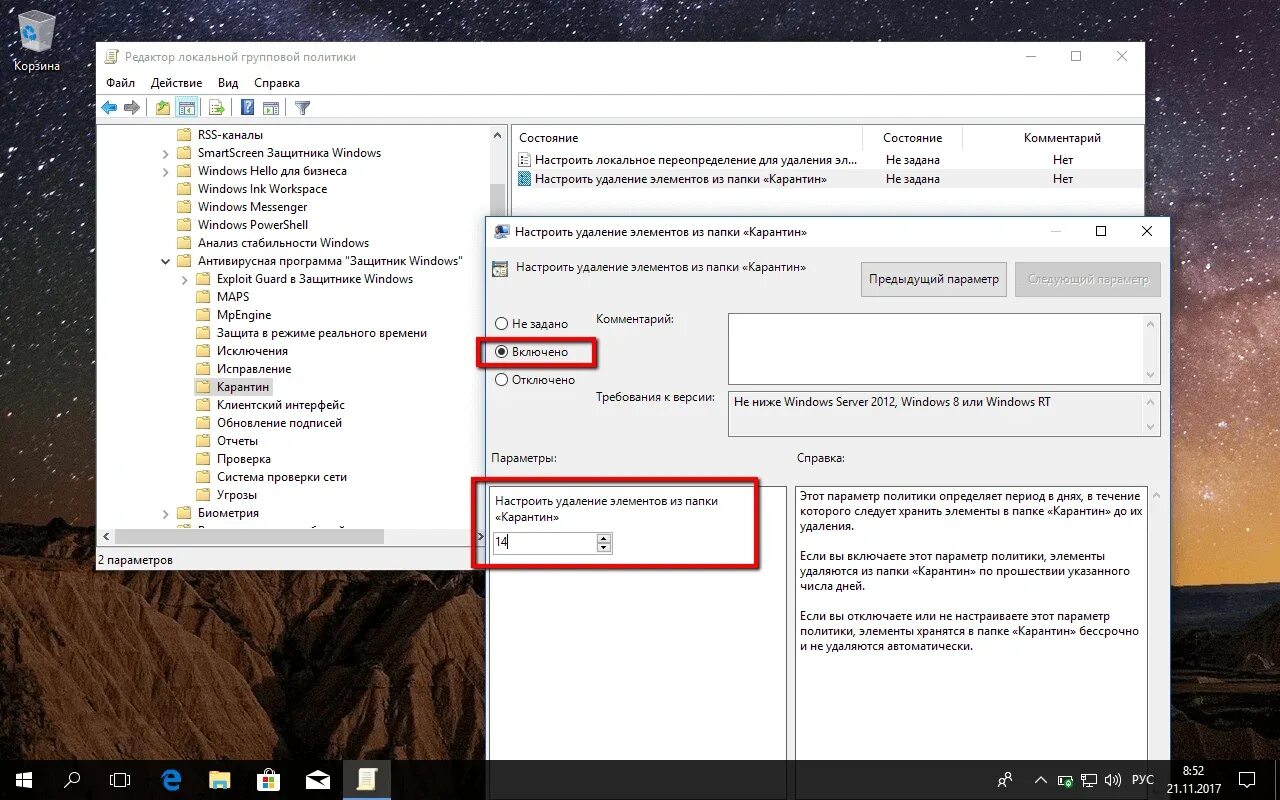Click the network icon in the system tray
This screenshot has height=800, width=1280.
click(x=1089, y=780)
